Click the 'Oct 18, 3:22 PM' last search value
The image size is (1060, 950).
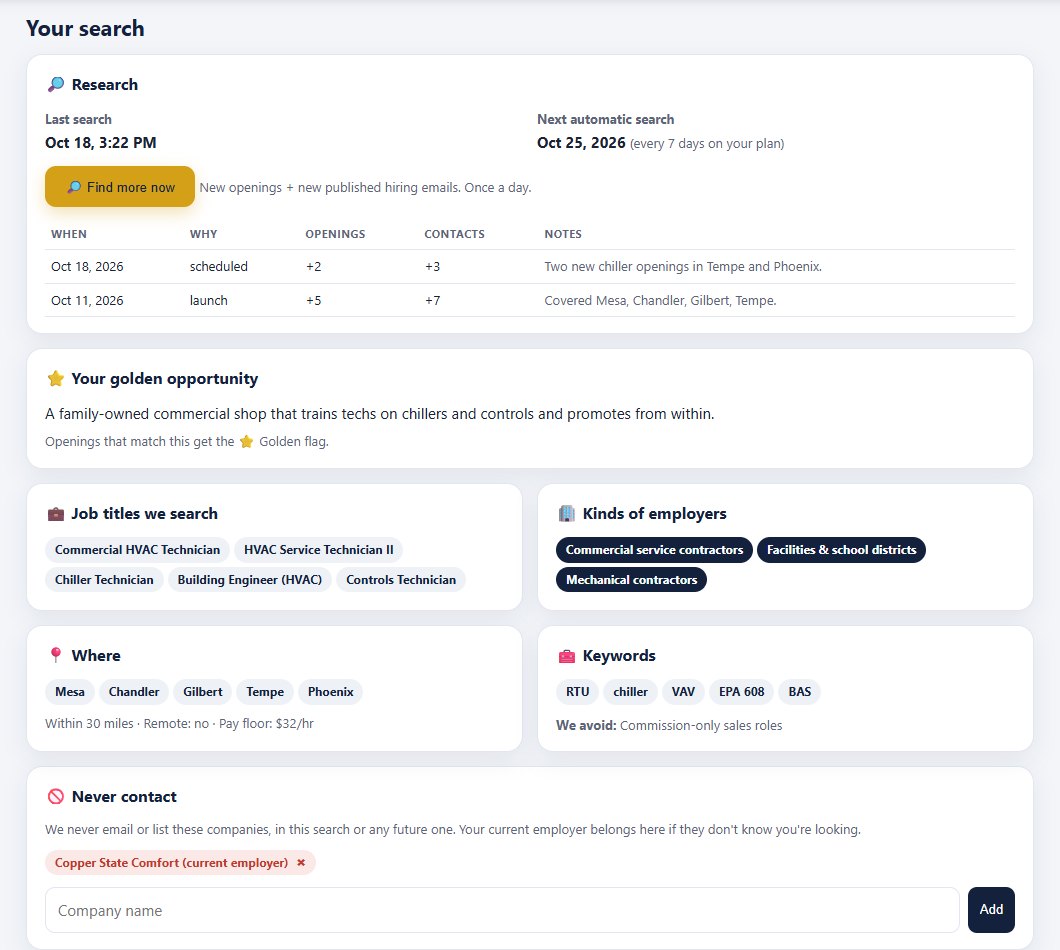point(101,143)
